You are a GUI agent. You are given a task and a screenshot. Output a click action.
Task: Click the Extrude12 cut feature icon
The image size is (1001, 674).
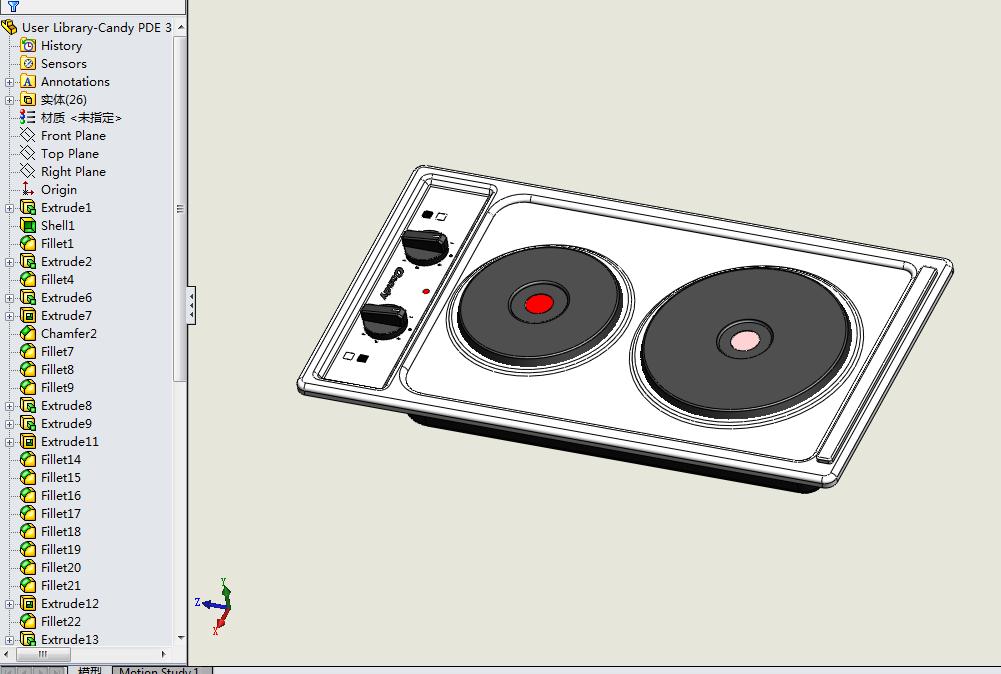point(27,603)
